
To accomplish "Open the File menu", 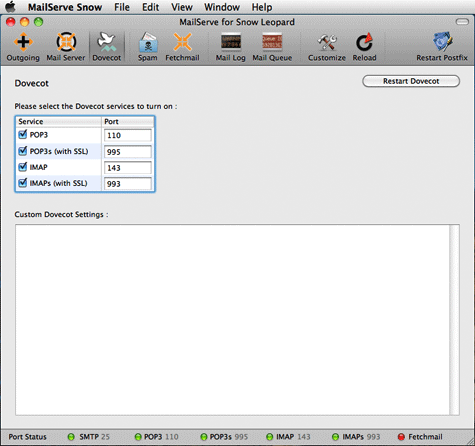I will click(x=122, y=7).
